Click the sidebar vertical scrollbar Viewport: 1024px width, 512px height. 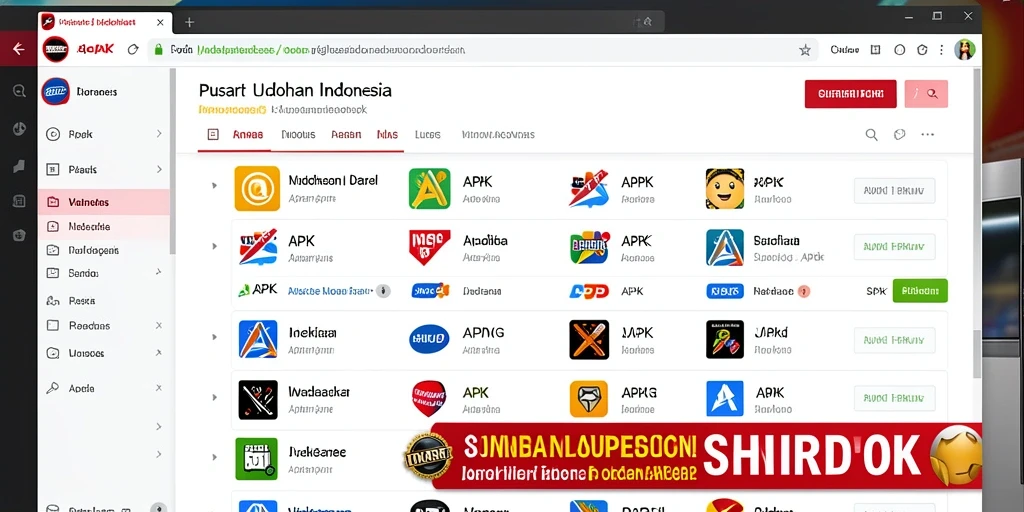tap(172, 163)
